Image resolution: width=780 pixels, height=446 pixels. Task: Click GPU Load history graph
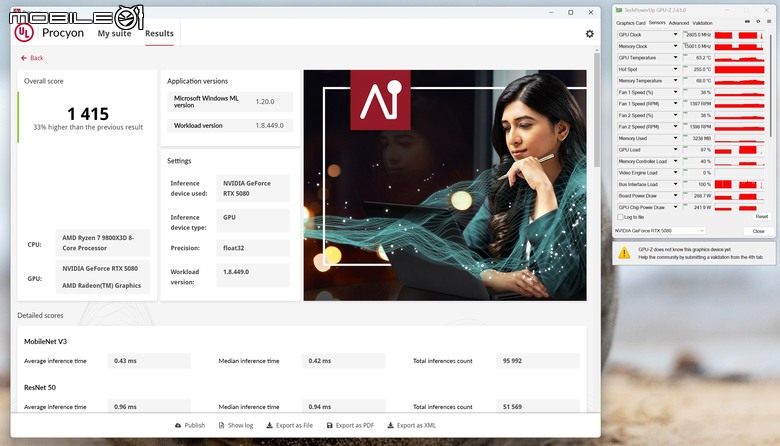tap(739, 150)
